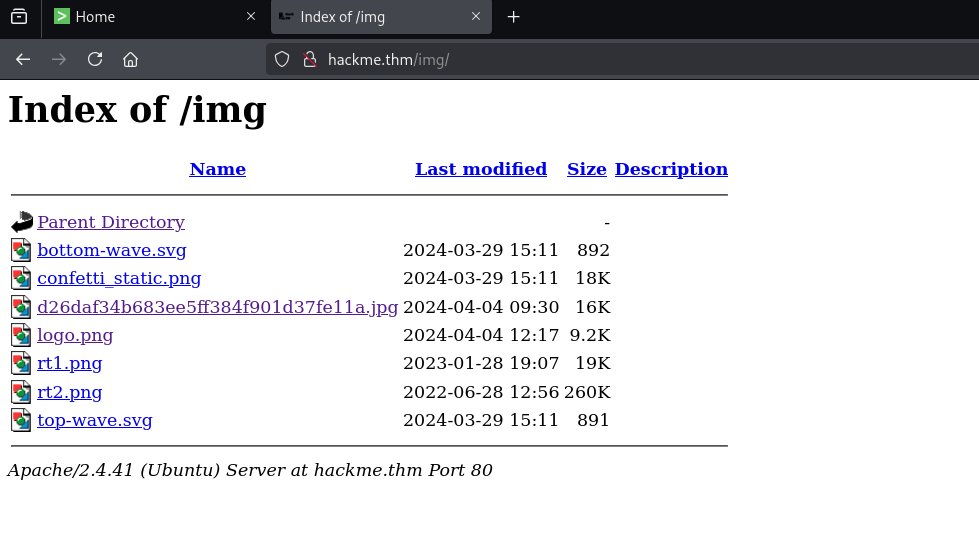Click the tracking protection shield icon
The image size is (979, 535).
click(282, 59)
